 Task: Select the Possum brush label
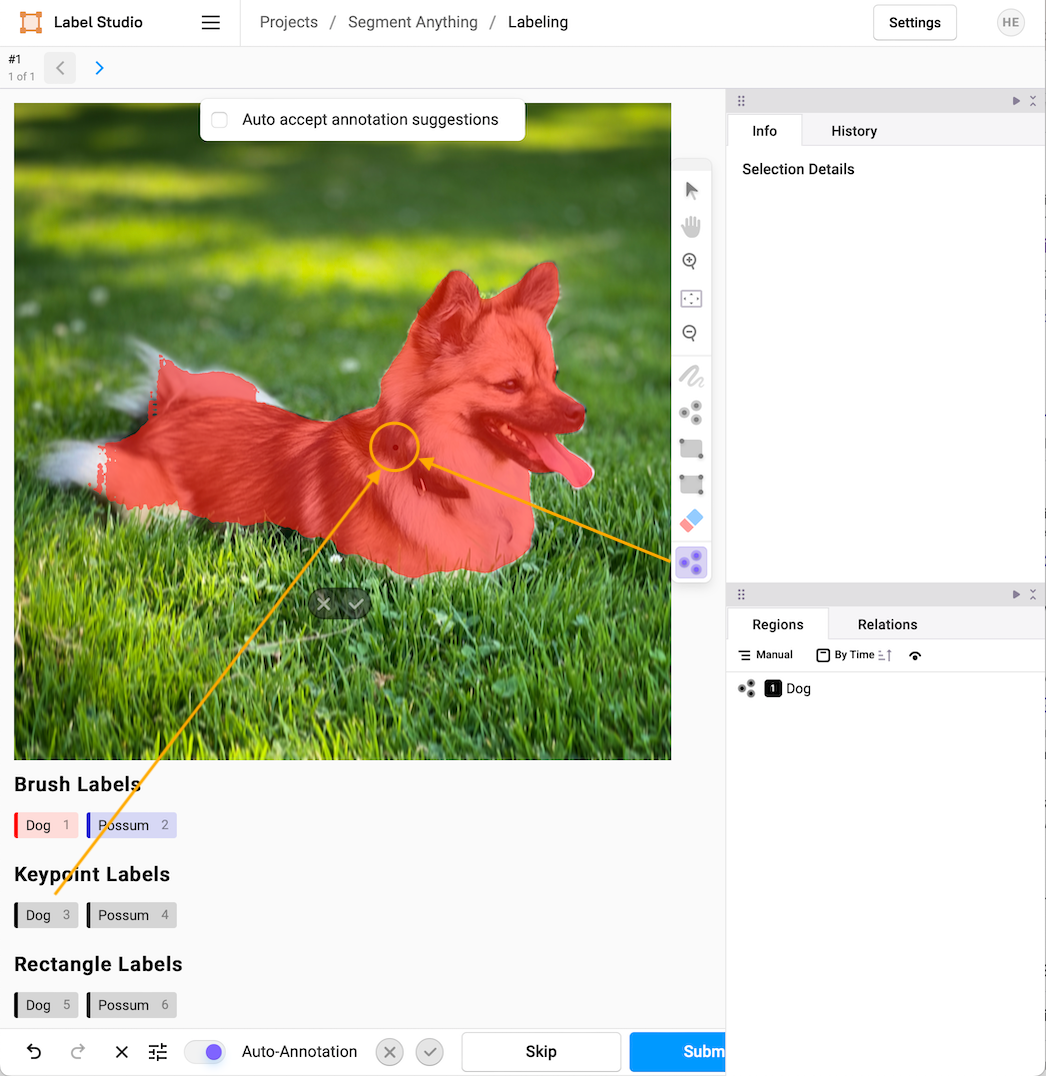click(132, 825)
